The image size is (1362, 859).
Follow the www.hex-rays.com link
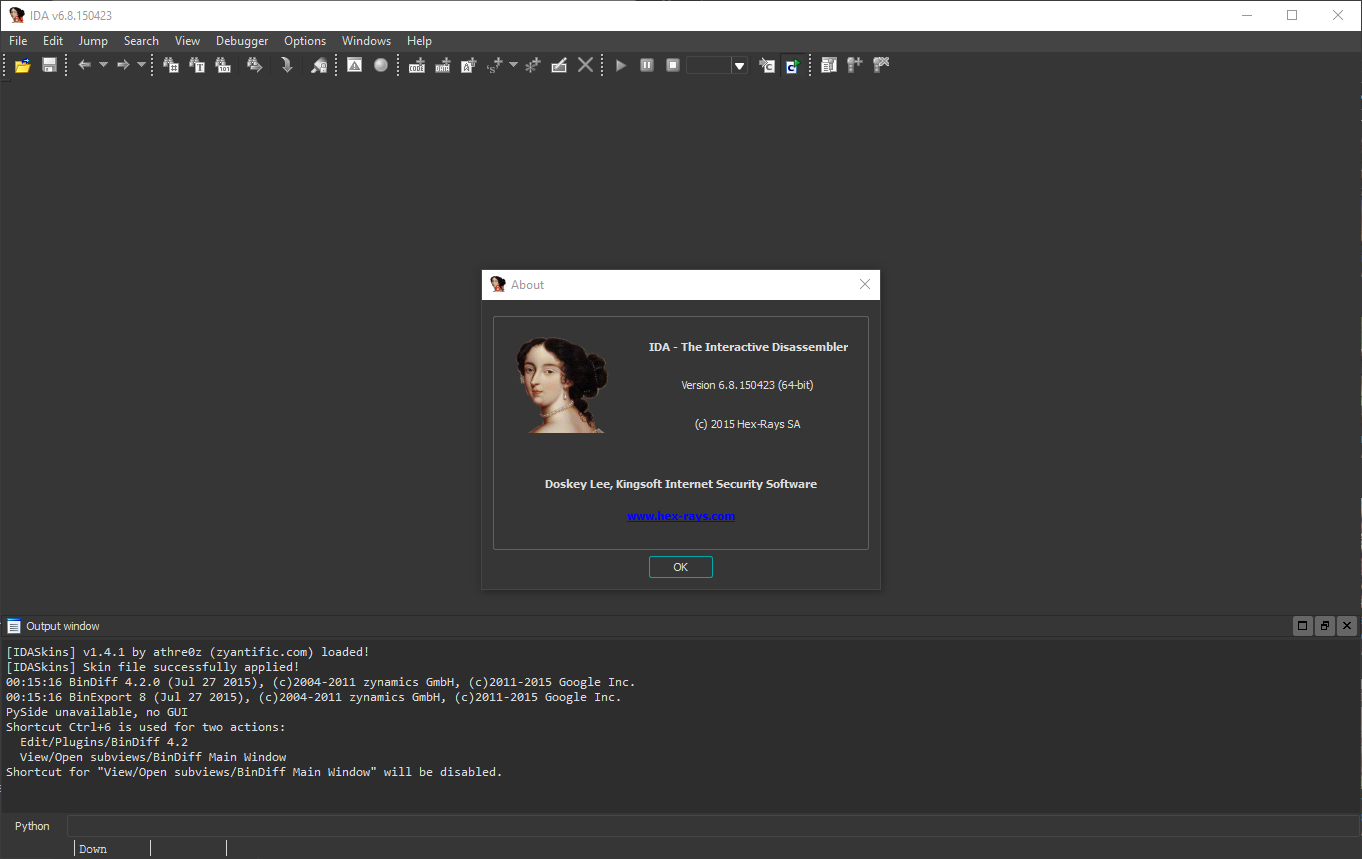pos(681,516)
